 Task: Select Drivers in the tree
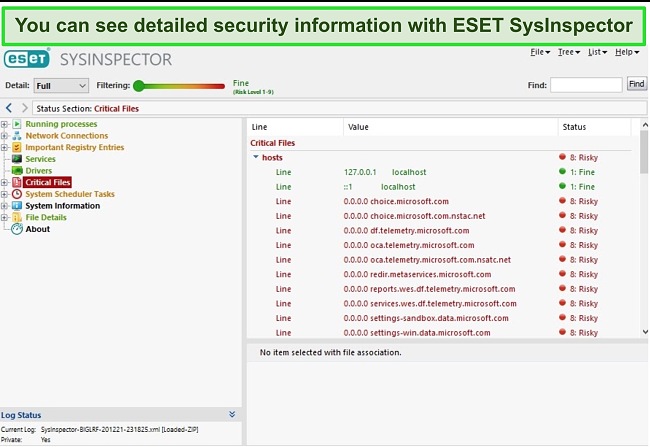point(39,170)
